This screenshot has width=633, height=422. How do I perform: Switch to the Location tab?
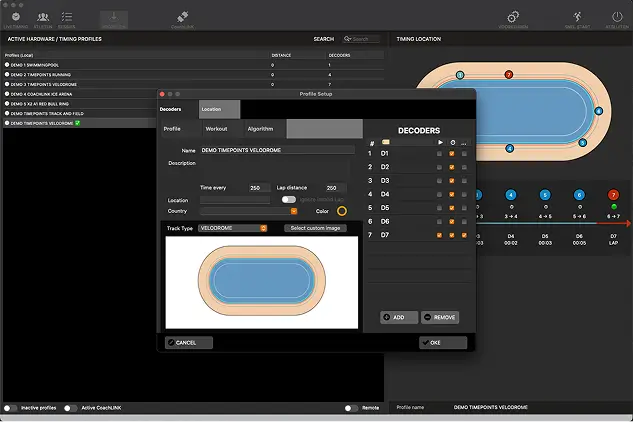coord(211,108)
